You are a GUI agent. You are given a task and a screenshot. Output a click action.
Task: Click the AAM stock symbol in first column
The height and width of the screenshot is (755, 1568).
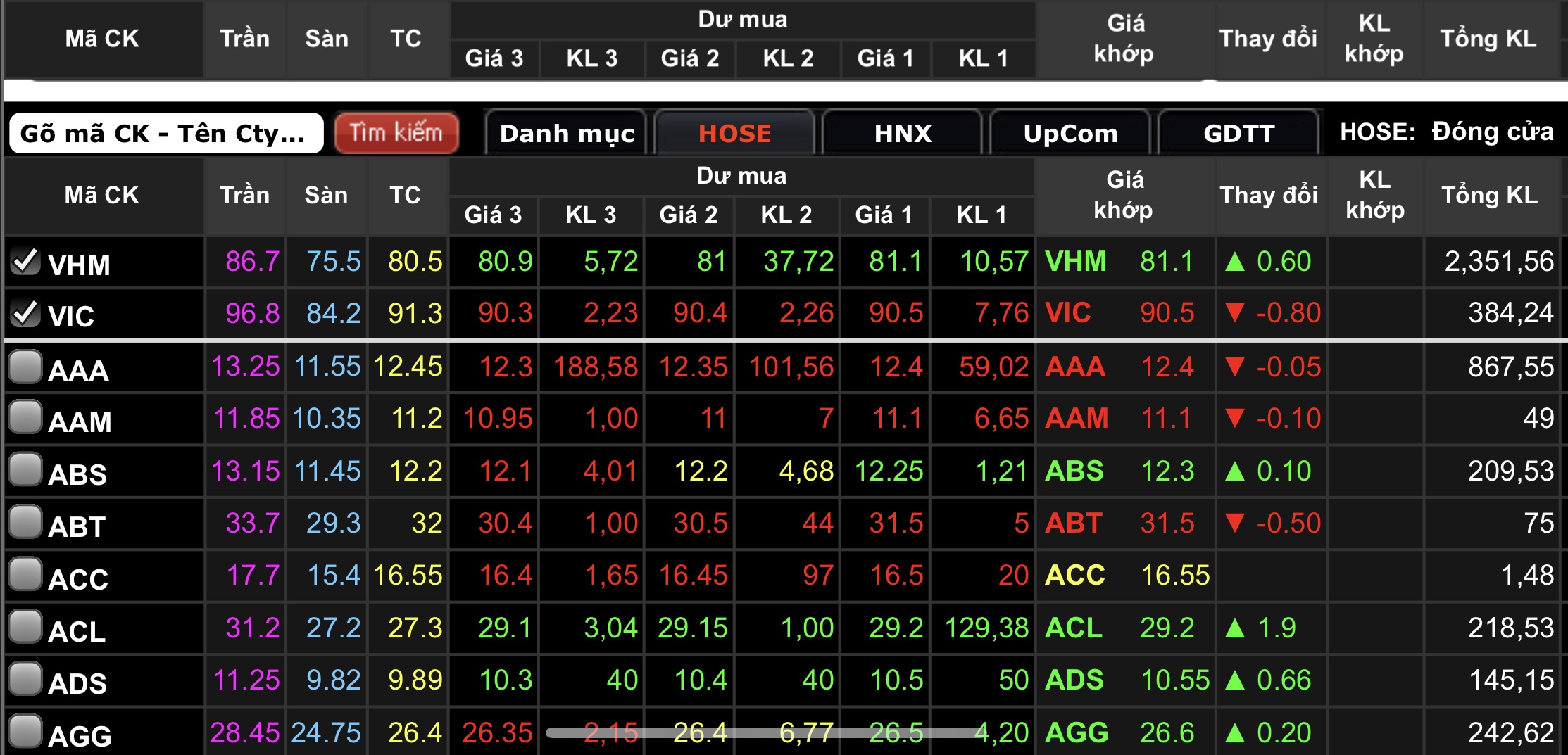(80, 422)
